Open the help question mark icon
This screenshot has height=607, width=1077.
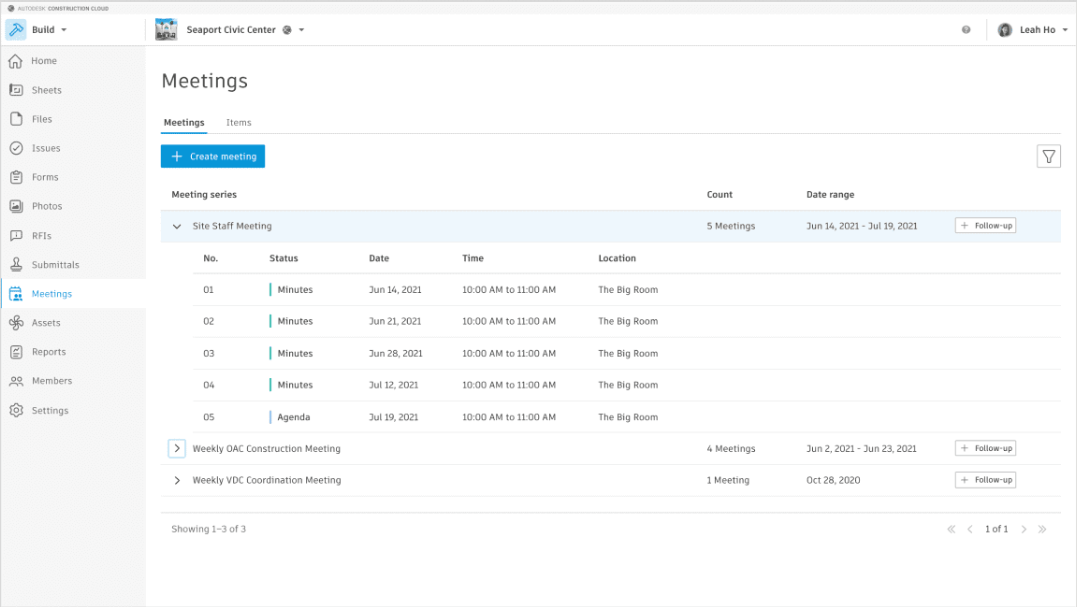[966, 30]
